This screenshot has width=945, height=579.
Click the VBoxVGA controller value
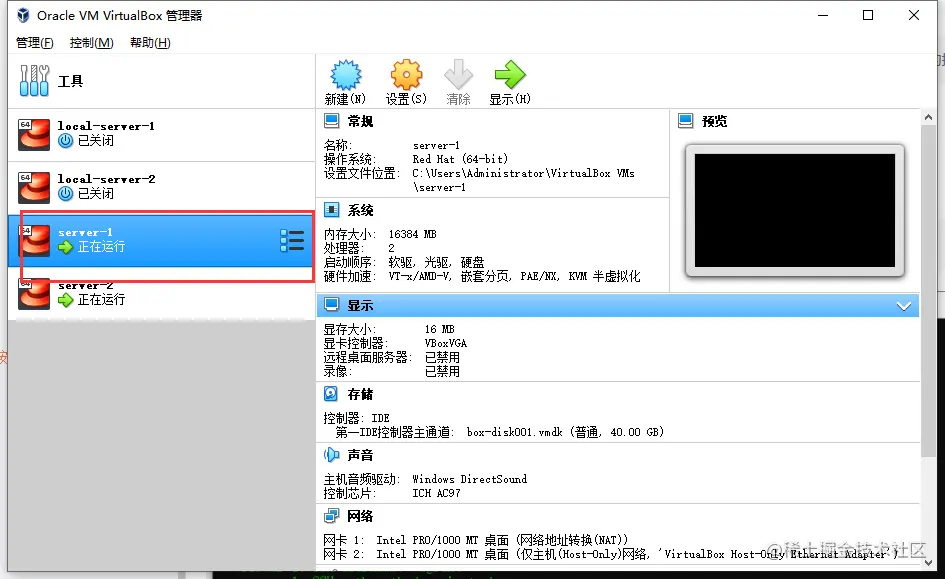pos(445,343)
